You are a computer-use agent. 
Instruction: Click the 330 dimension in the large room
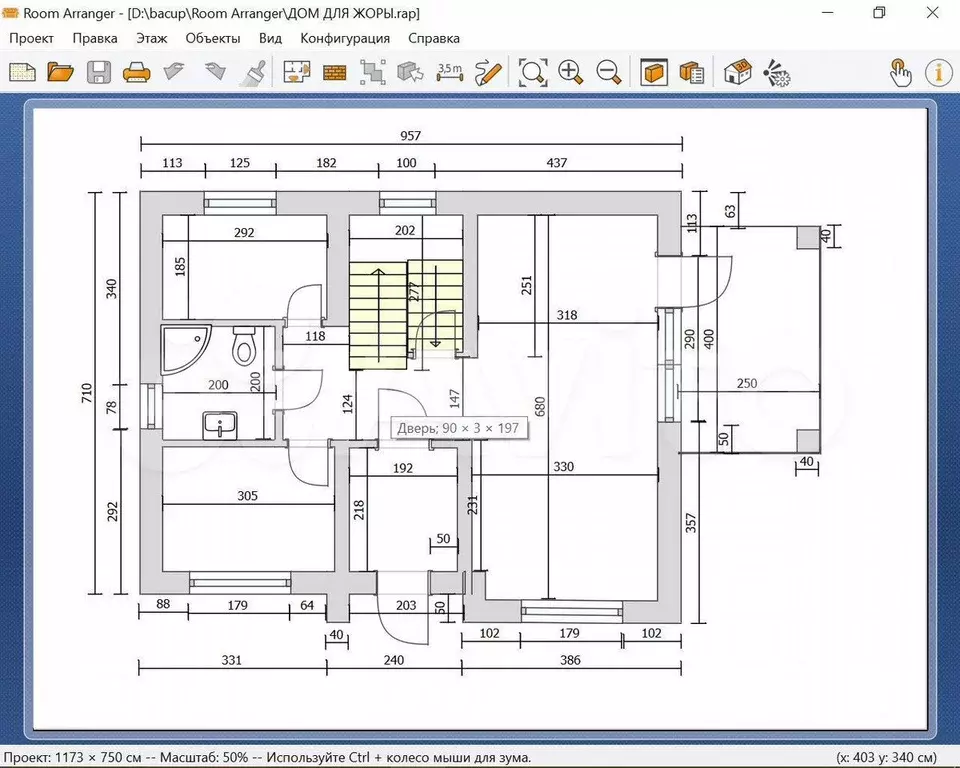(x=563, y=467)
